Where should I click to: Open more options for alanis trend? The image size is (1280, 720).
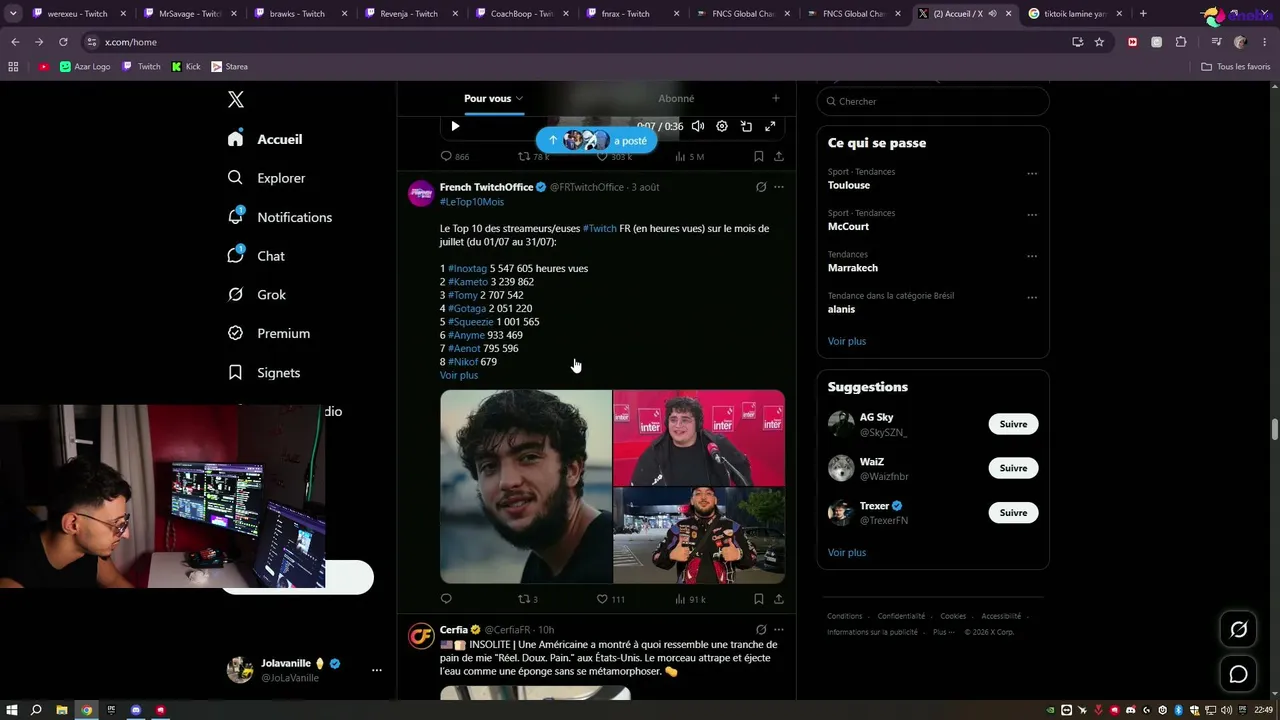(x=1032, y=298)
